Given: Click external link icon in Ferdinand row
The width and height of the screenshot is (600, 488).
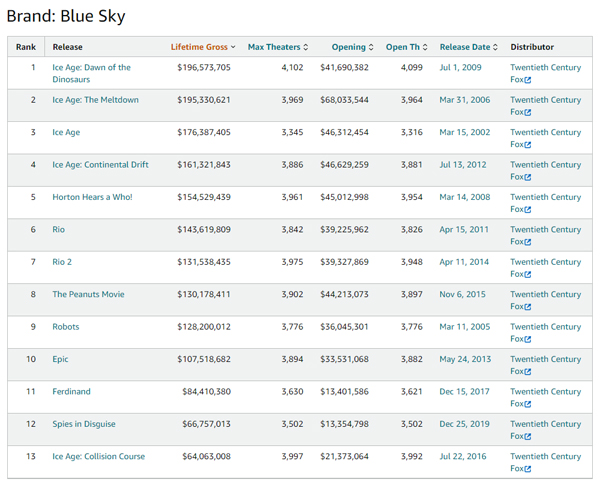Looking at the screenshot, I should 528,404.
